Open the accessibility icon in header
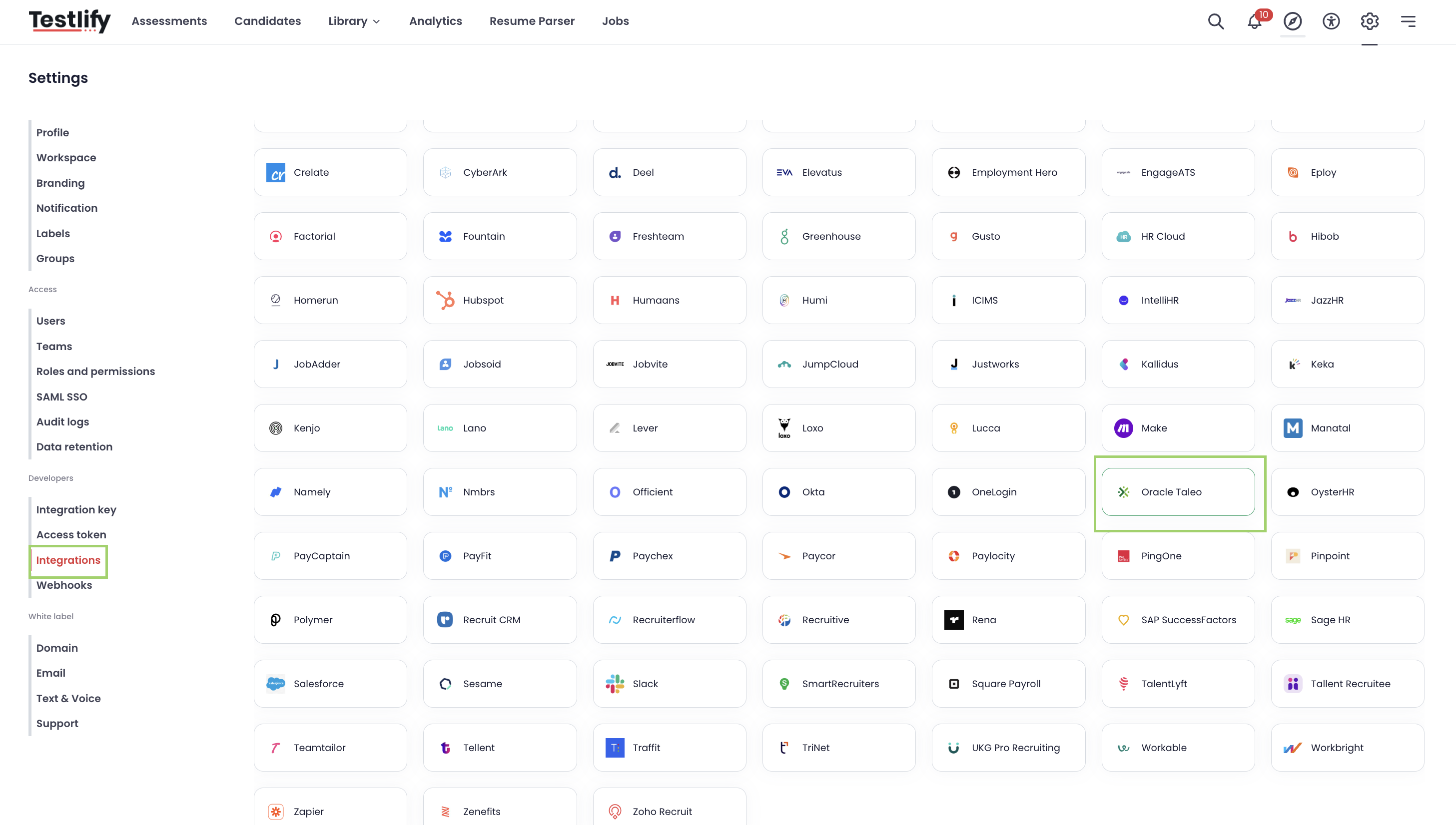The height and width of the screenshot is (825, 1456). [1331, 21]
